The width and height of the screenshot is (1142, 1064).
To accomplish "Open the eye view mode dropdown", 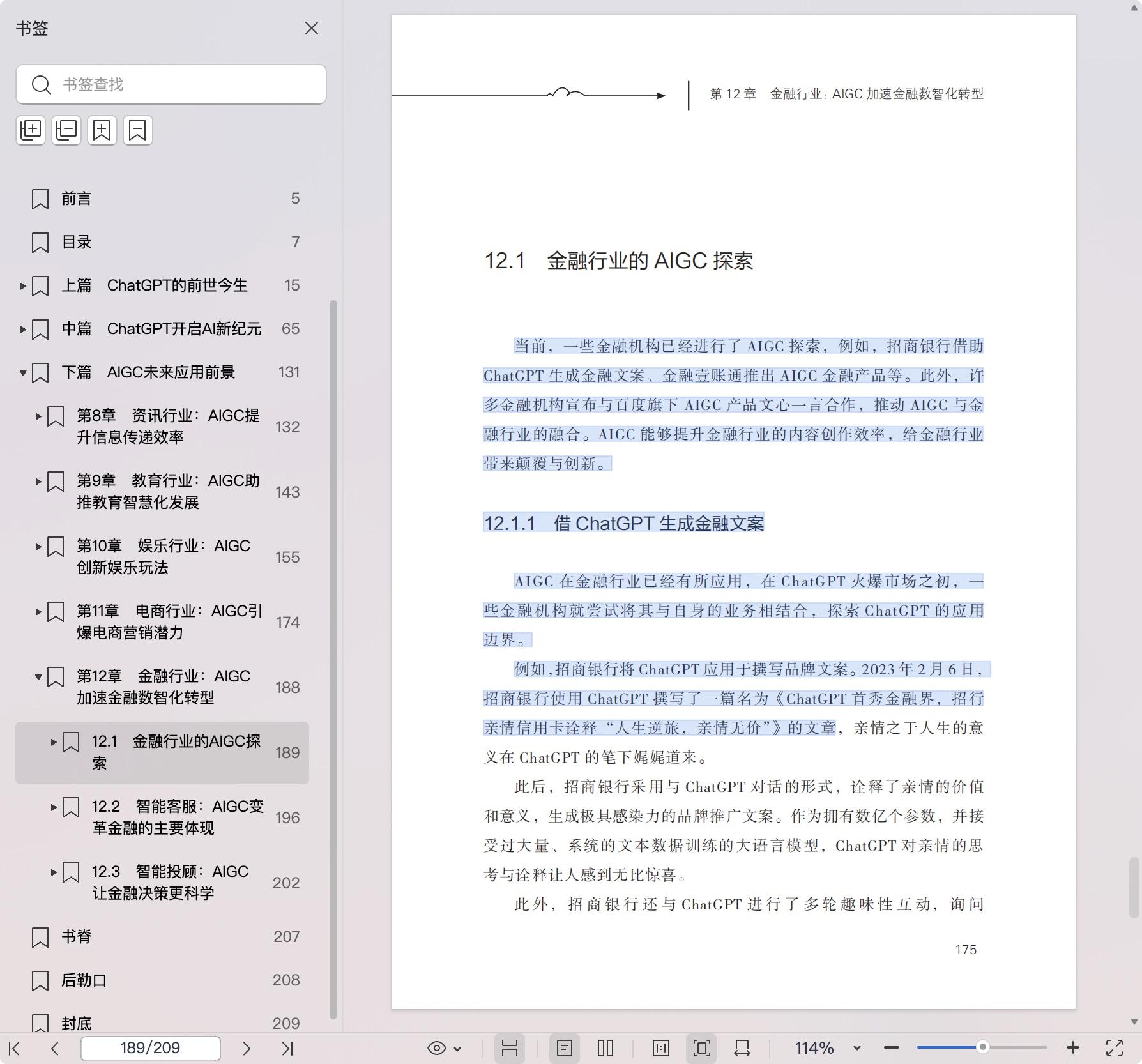I will pos(444,1048).
